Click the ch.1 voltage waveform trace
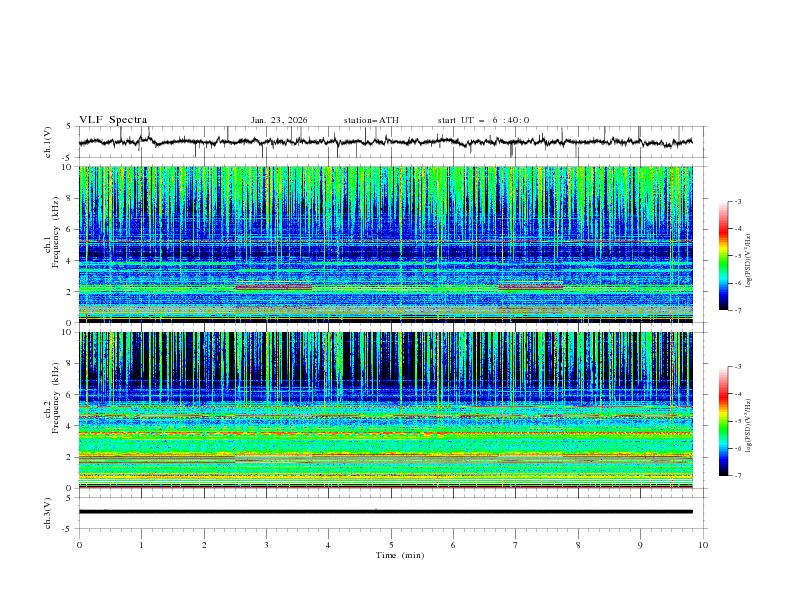Viewport: 792px width, 612px height. point(385,142)
